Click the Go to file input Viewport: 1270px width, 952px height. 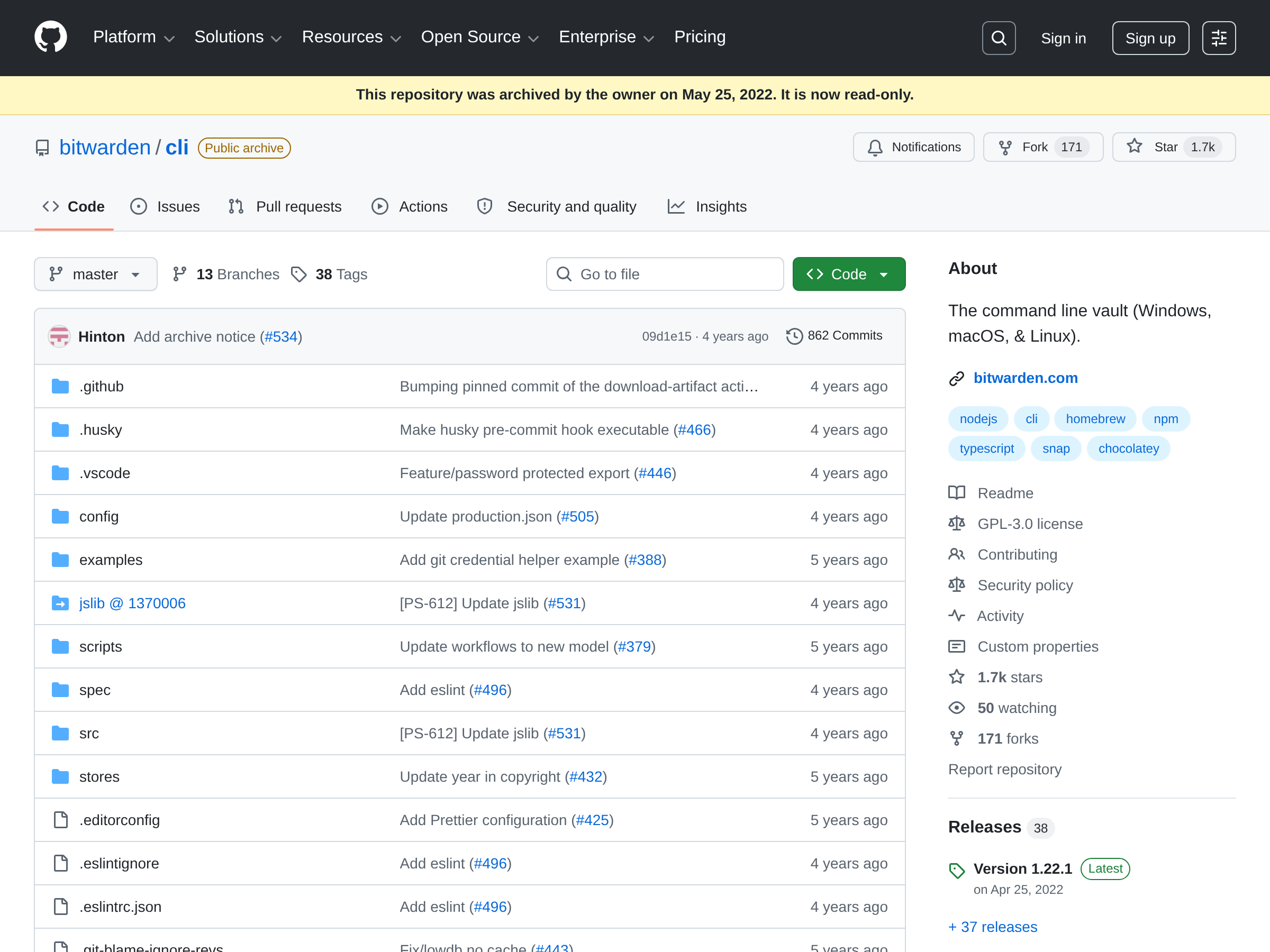click(x=665, y=274)
